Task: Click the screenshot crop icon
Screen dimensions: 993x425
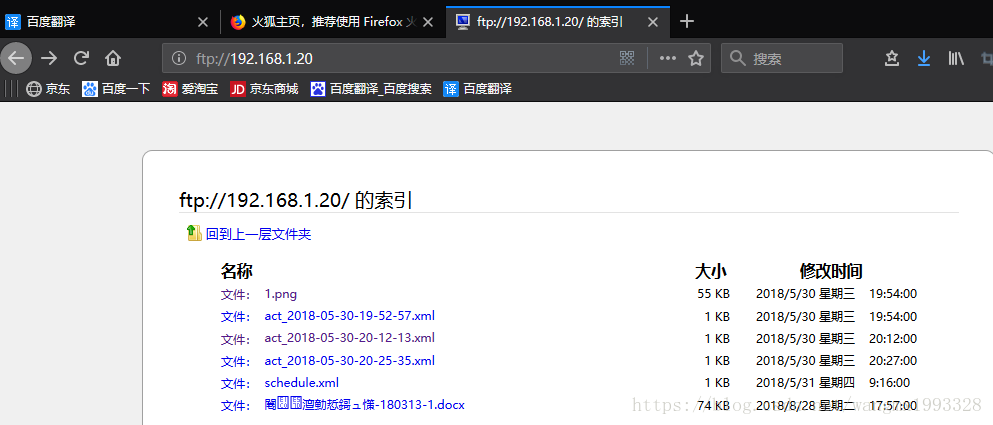Action: click(987, 59)
